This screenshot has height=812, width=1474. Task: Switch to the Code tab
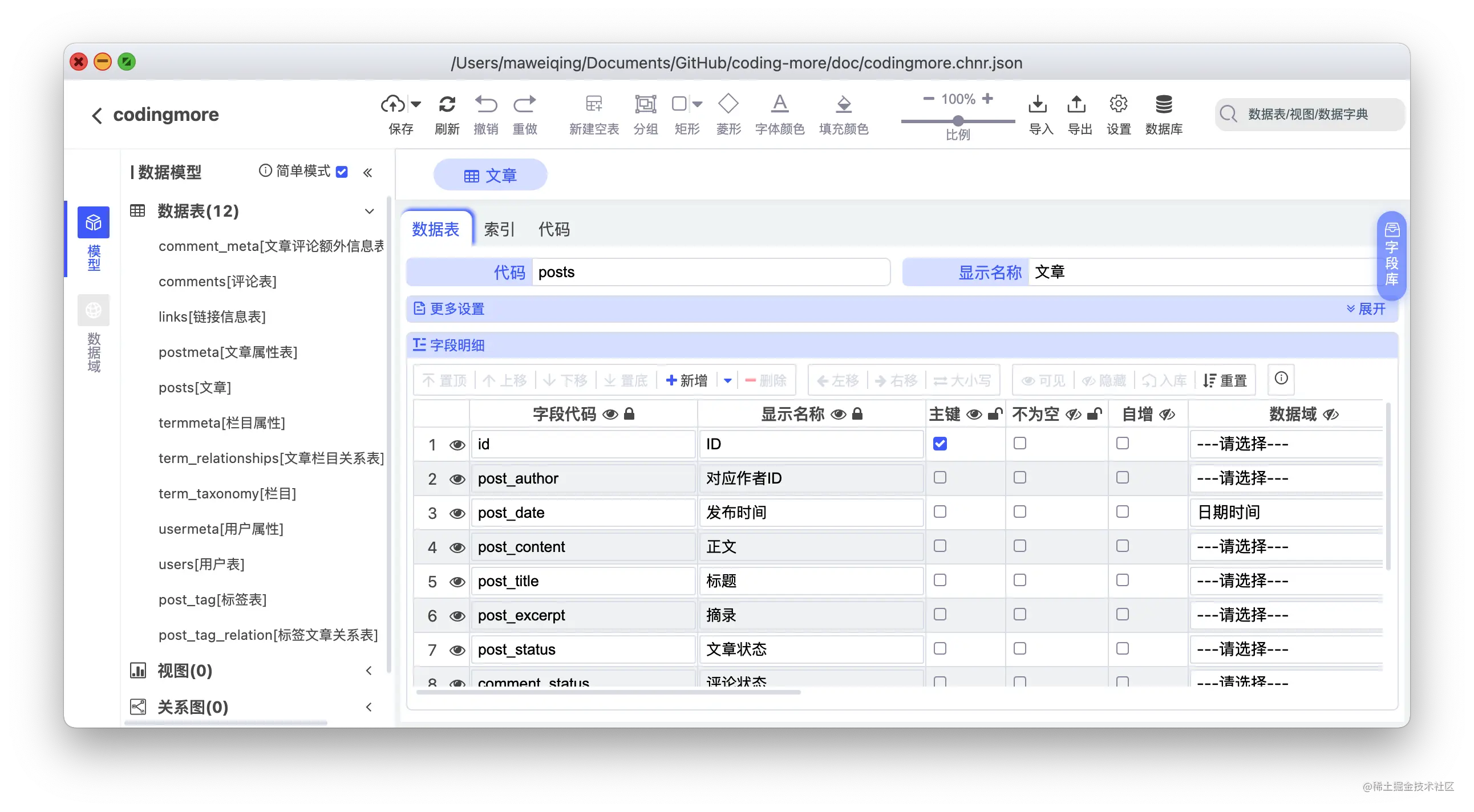pyautogui.click(x=553, y=229)
